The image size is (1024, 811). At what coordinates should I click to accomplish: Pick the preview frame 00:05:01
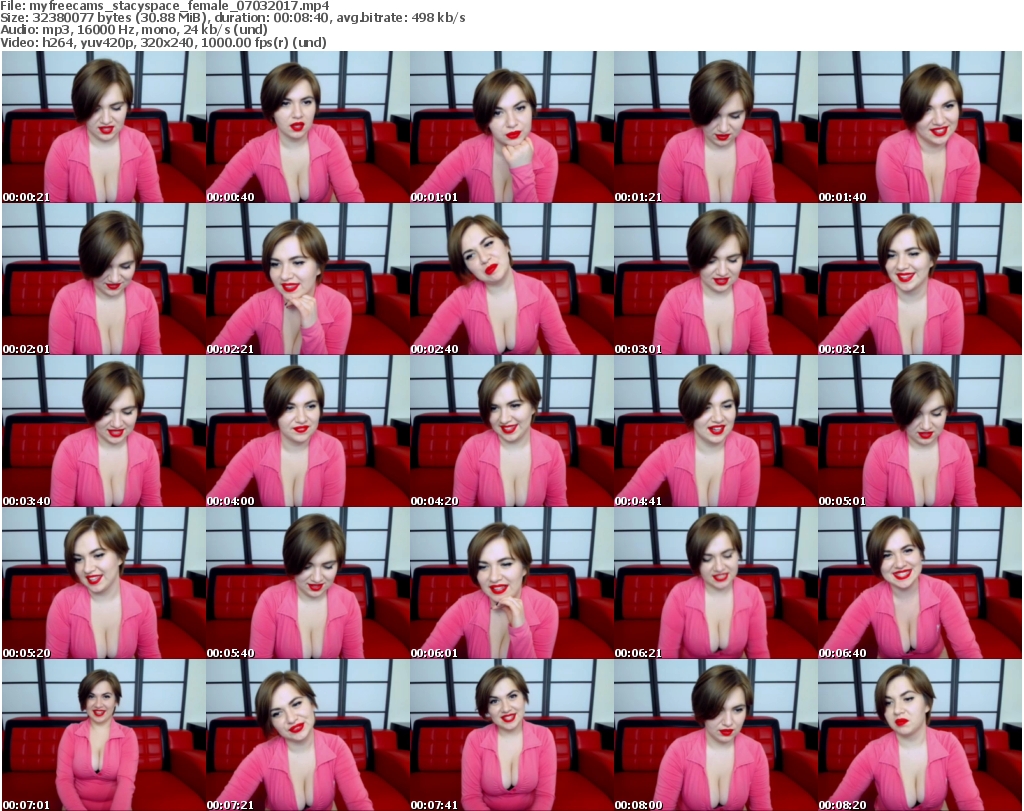click(920, 431)
